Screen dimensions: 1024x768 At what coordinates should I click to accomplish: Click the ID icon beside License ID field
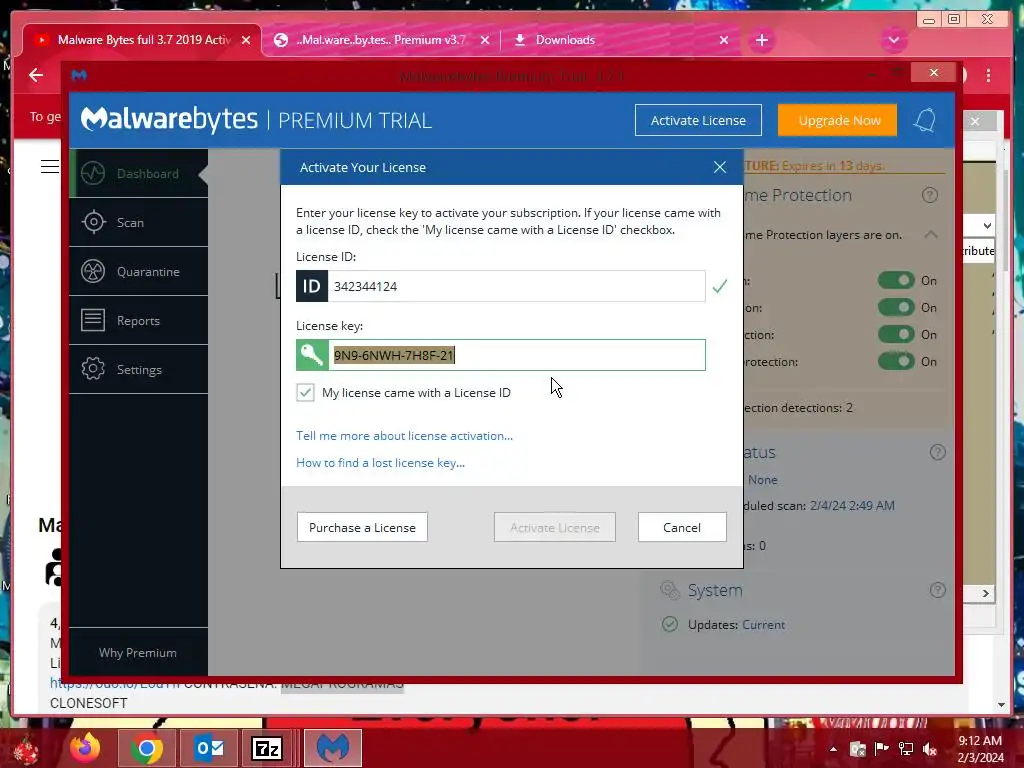point(312,286)
